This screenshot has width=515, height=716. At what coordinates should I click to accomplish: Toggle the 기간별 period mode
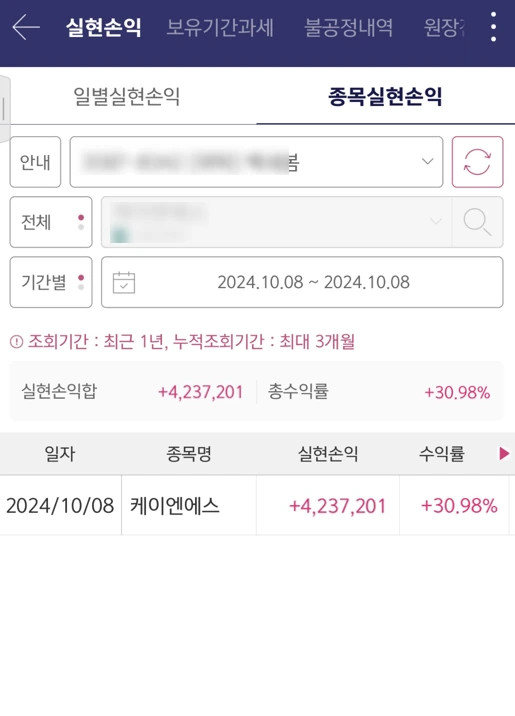pyautogui.click(x=51, y=282)
